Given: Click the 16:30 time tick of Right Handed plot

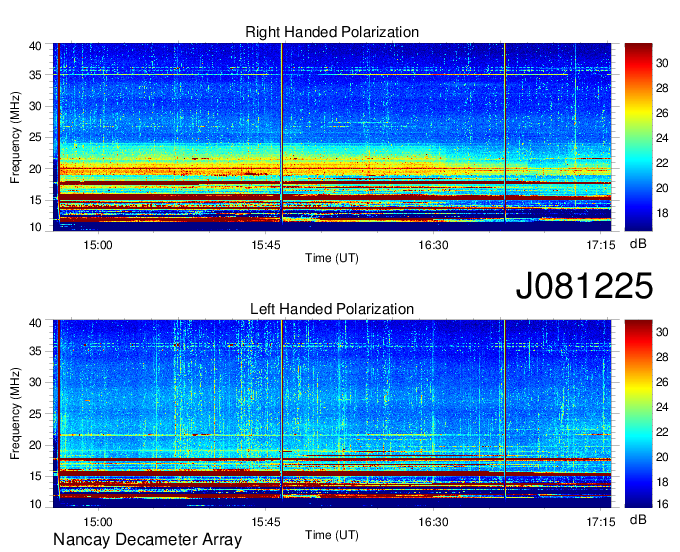Looking at the screenshot, I should click(x=433, y=245).
